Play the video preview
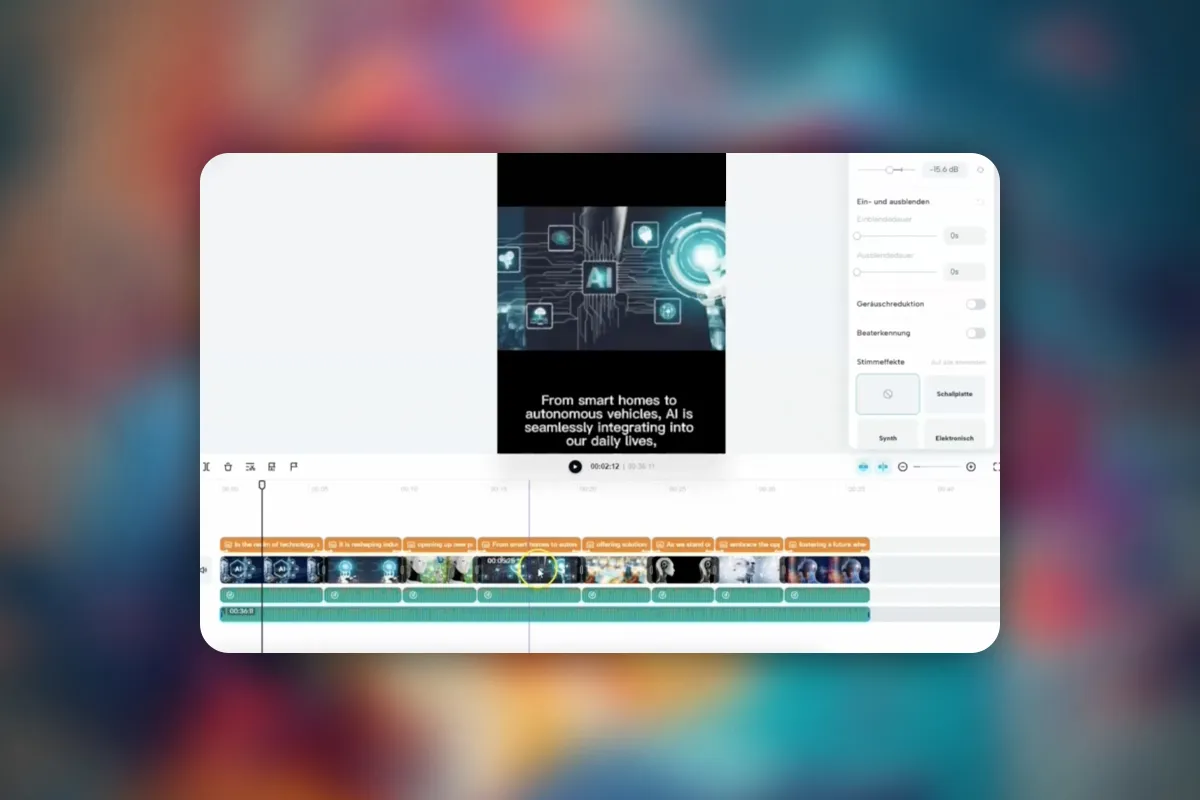 tap(575, 467)
